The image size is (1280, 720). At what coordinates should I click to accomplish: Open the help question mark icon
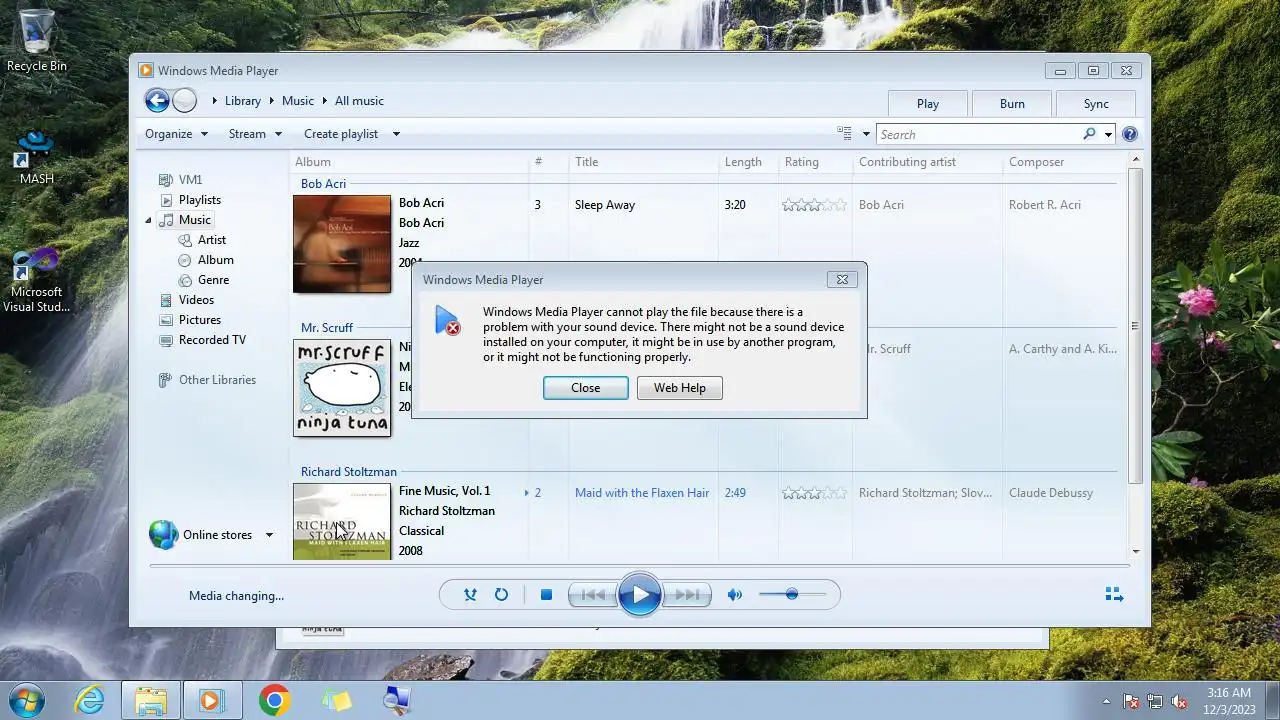(x=1130, y=134)
